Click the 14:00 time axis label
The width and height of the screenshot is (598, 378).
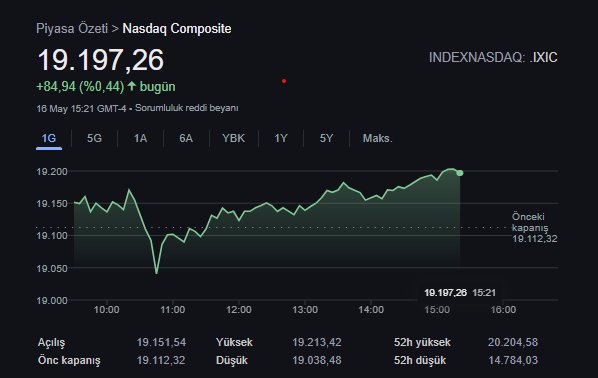pyautogui.click(x=371, y=310)
